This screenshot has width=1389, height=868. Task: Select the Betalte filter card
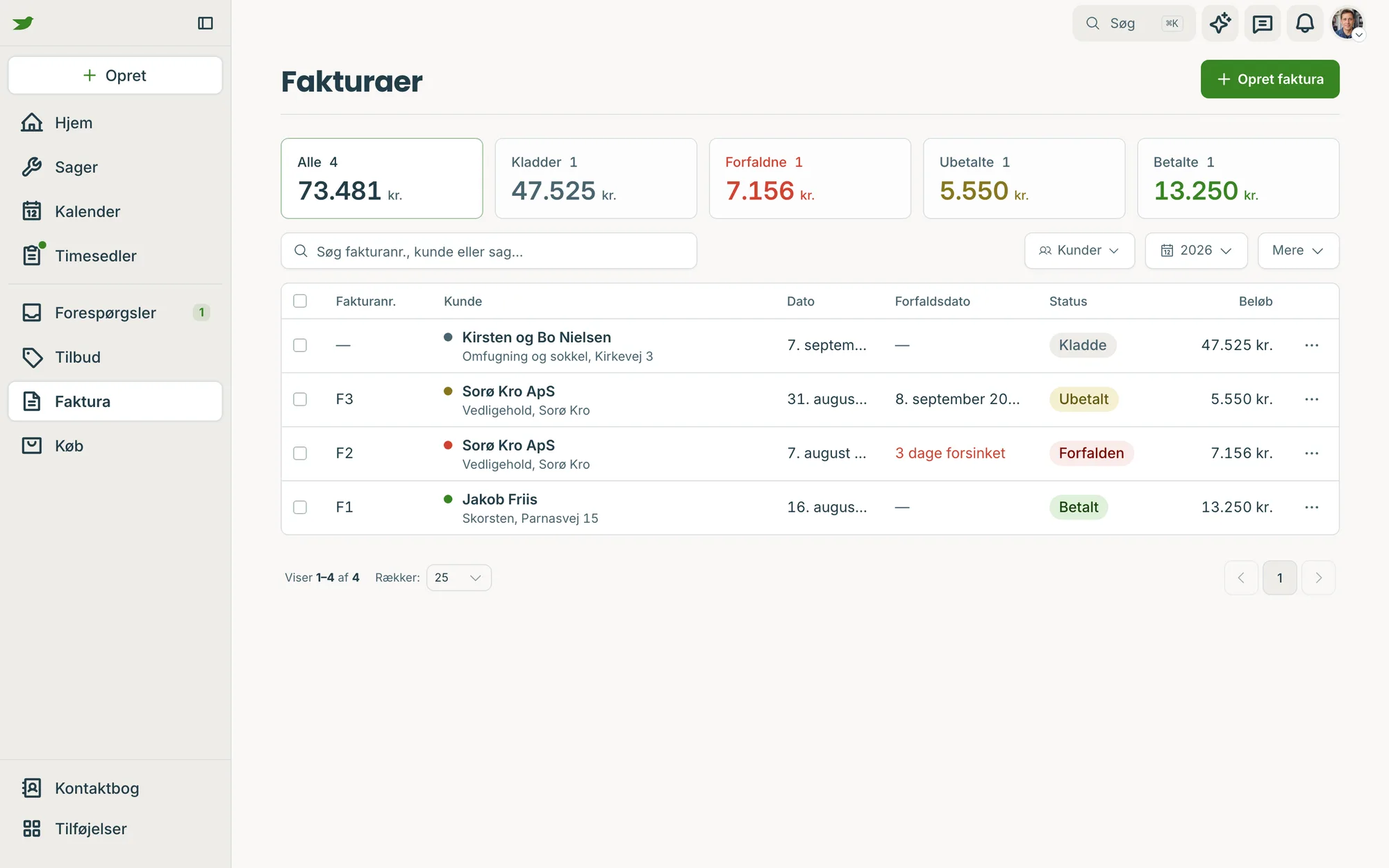[x=1238, y=178]
